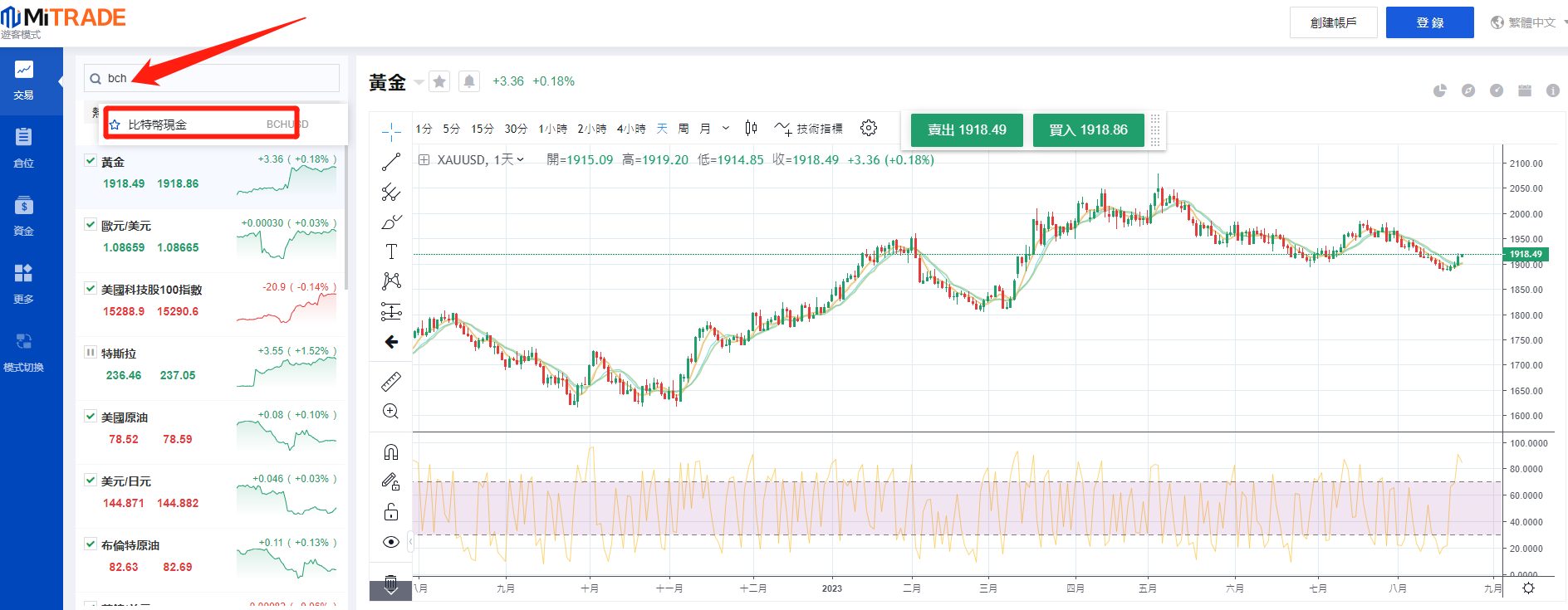The image size is (1568, 610).
Task: Expand the XAUUSD legend box
Action: pyautogui.click(x=424, y=160)
